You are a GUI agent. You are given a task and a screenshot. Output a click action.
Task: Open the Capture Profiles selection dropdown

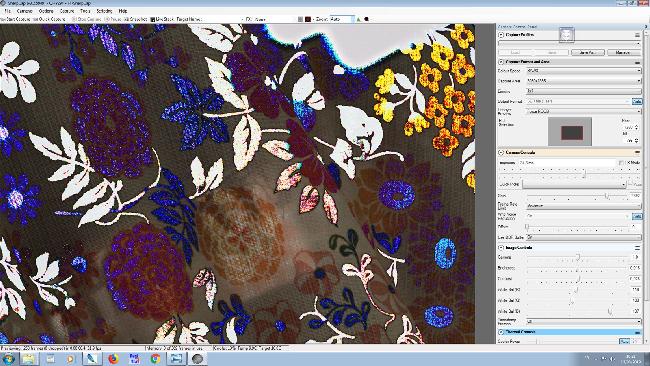point(570,44)
